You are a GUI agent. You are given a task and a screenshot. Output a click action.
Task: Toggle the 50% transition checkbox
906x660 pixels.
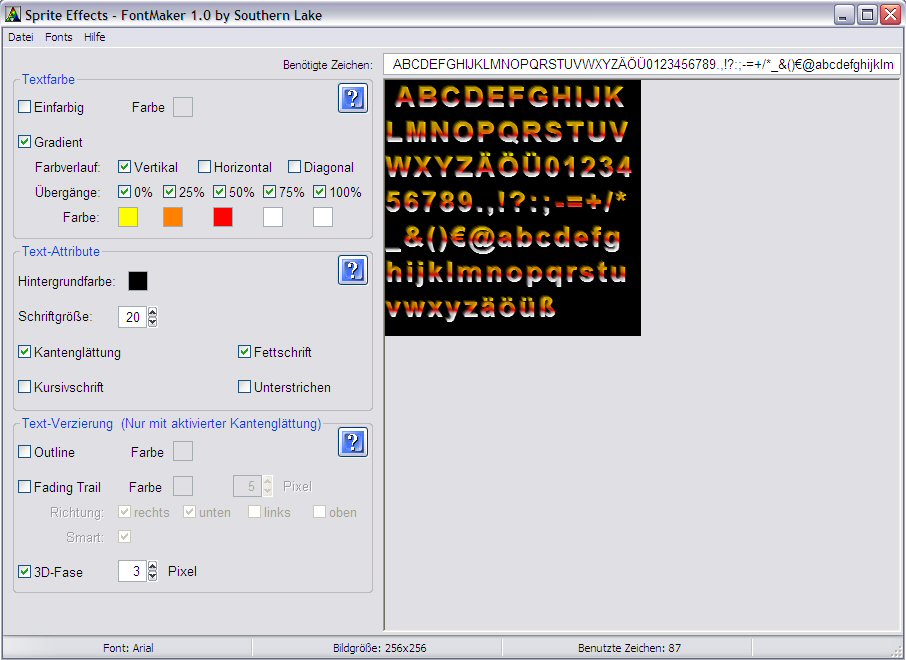tap(220, 192)
